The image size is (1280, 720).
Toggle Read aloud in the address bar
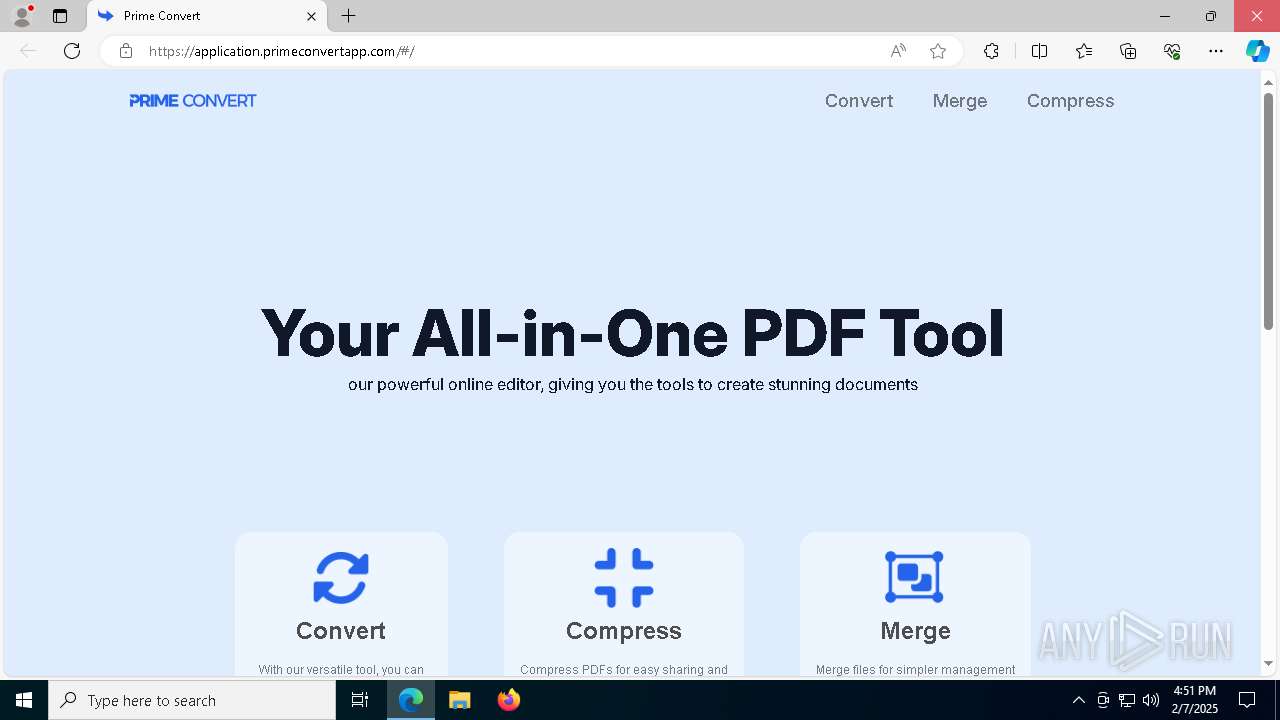pos(898,51)
